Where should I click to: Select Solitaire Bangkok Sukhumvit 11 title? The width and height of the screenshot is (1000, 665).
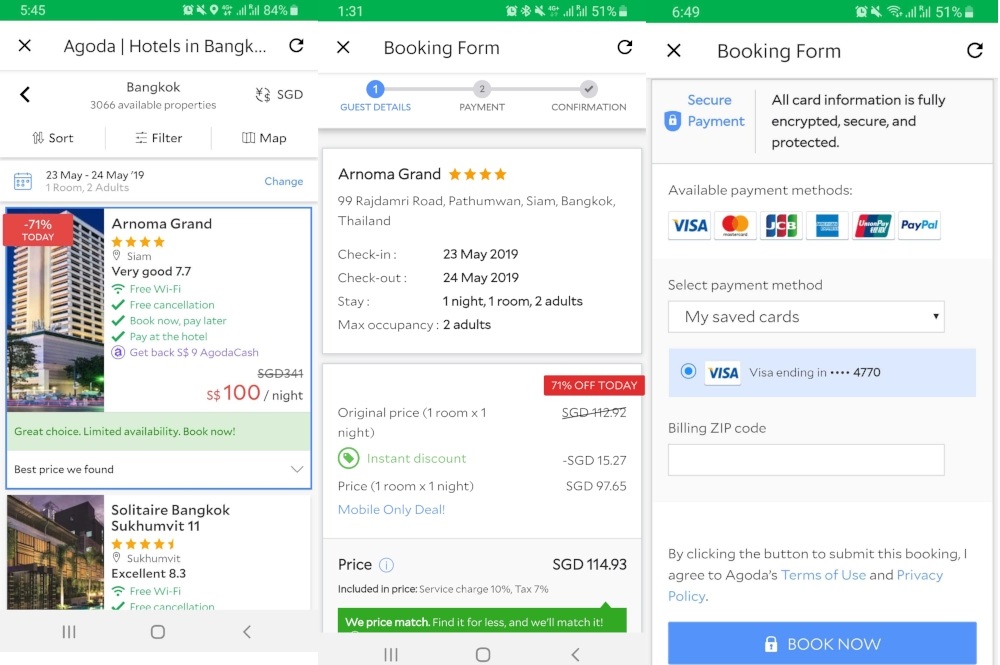pos(170,518)
